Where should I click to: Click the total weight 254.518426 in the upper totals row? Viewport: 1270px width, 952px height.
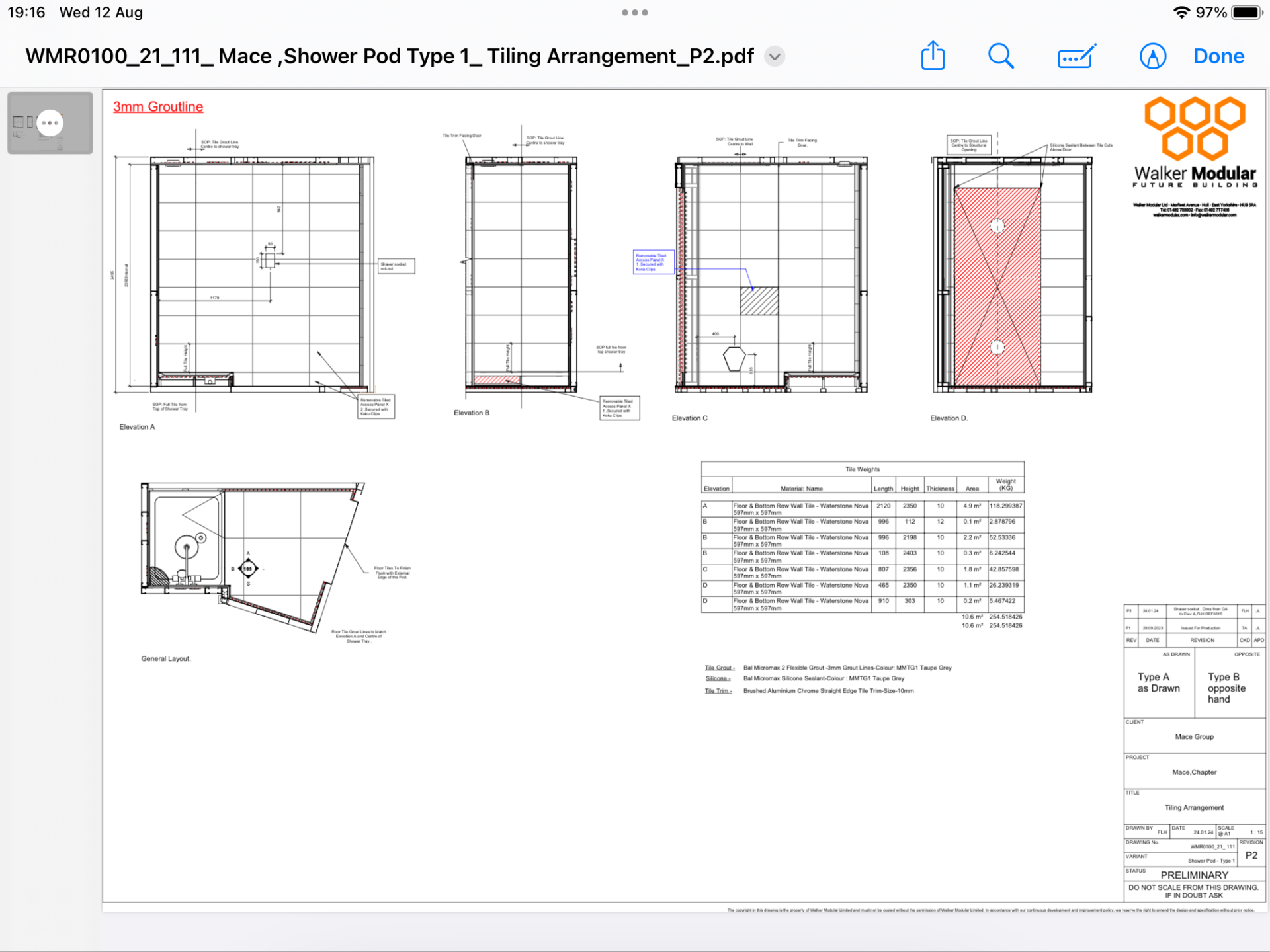coord(1005,617)
